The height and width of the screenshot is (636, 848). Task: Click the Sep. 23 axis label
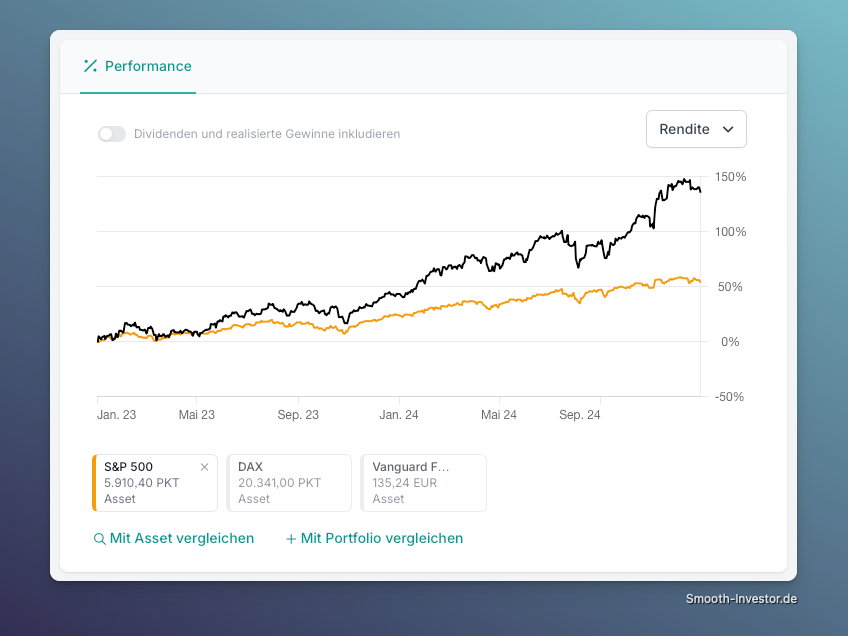(x=298, y=415)
